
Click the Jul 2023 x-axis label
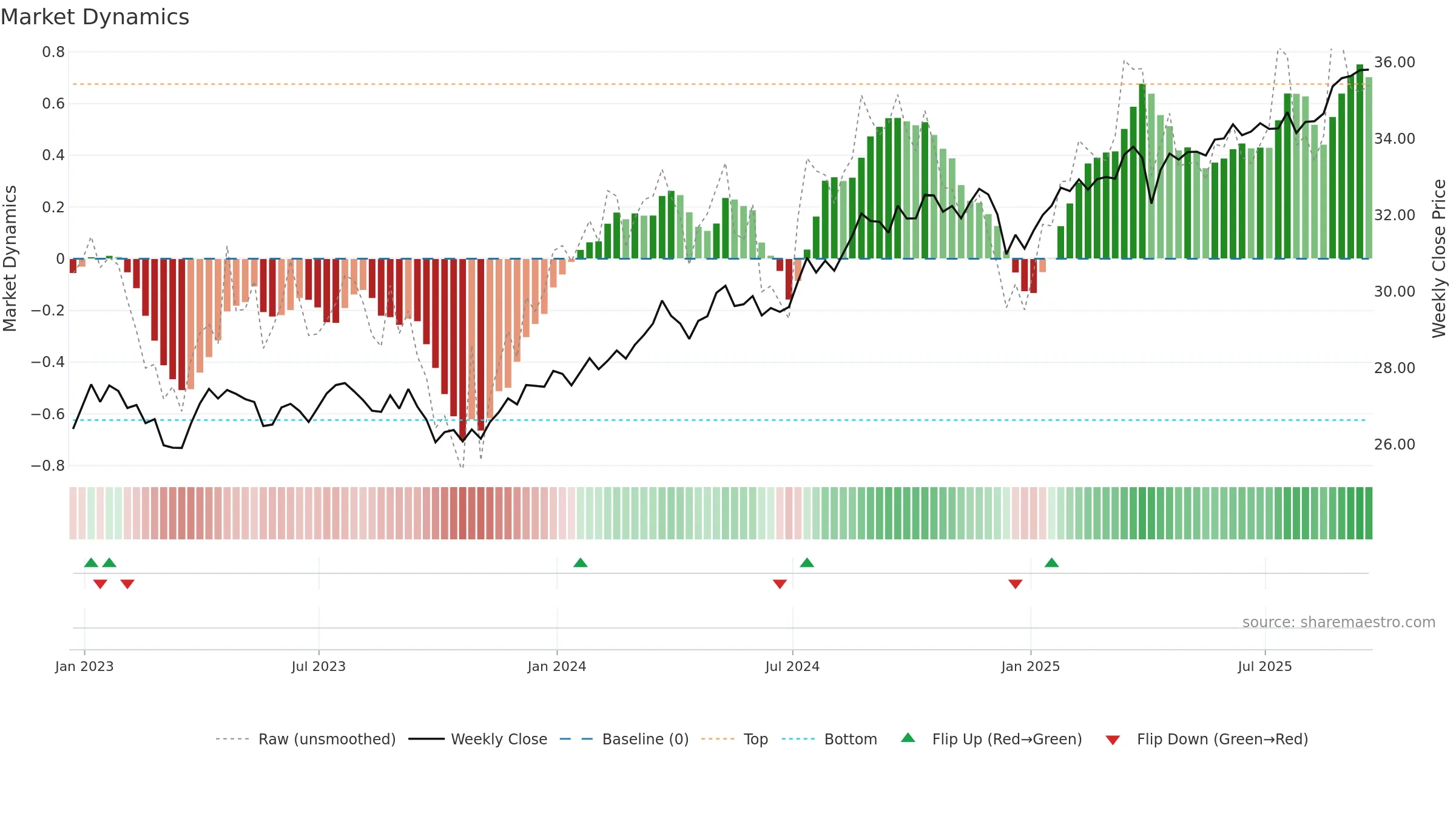[x=318, y=666]
